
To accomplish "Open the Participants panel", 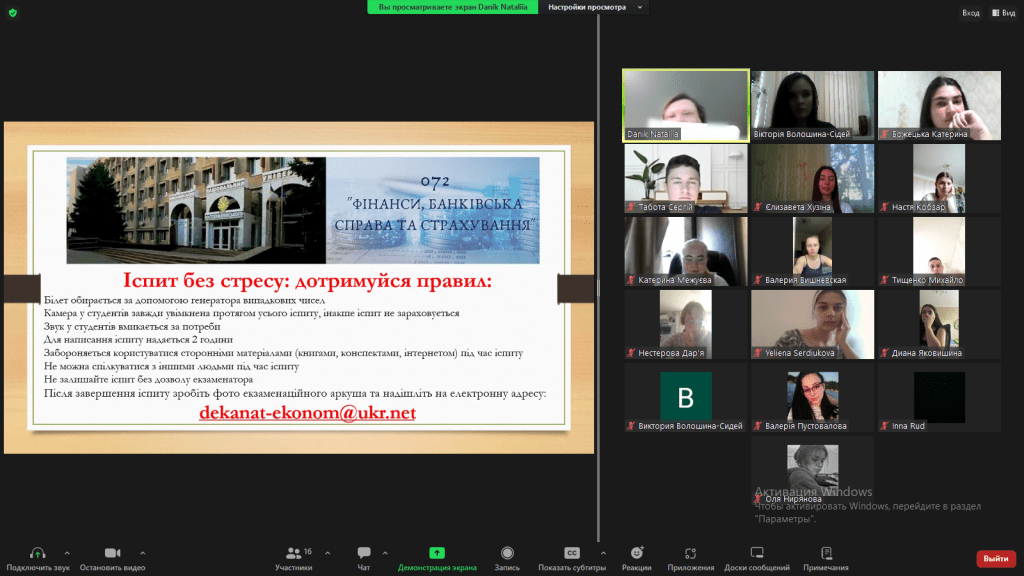I will [x=293, y=557].
